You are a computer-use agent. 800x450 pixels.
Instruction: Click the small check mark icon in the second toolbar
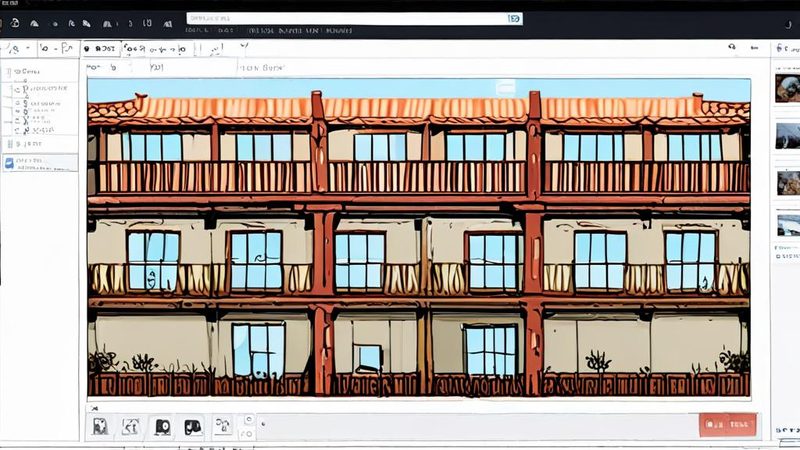pos(244,46)
